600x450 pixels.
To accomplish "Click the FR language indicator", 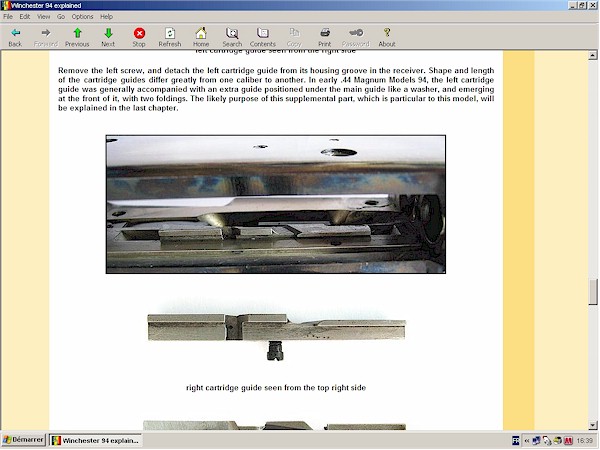I will coord(515,441).
